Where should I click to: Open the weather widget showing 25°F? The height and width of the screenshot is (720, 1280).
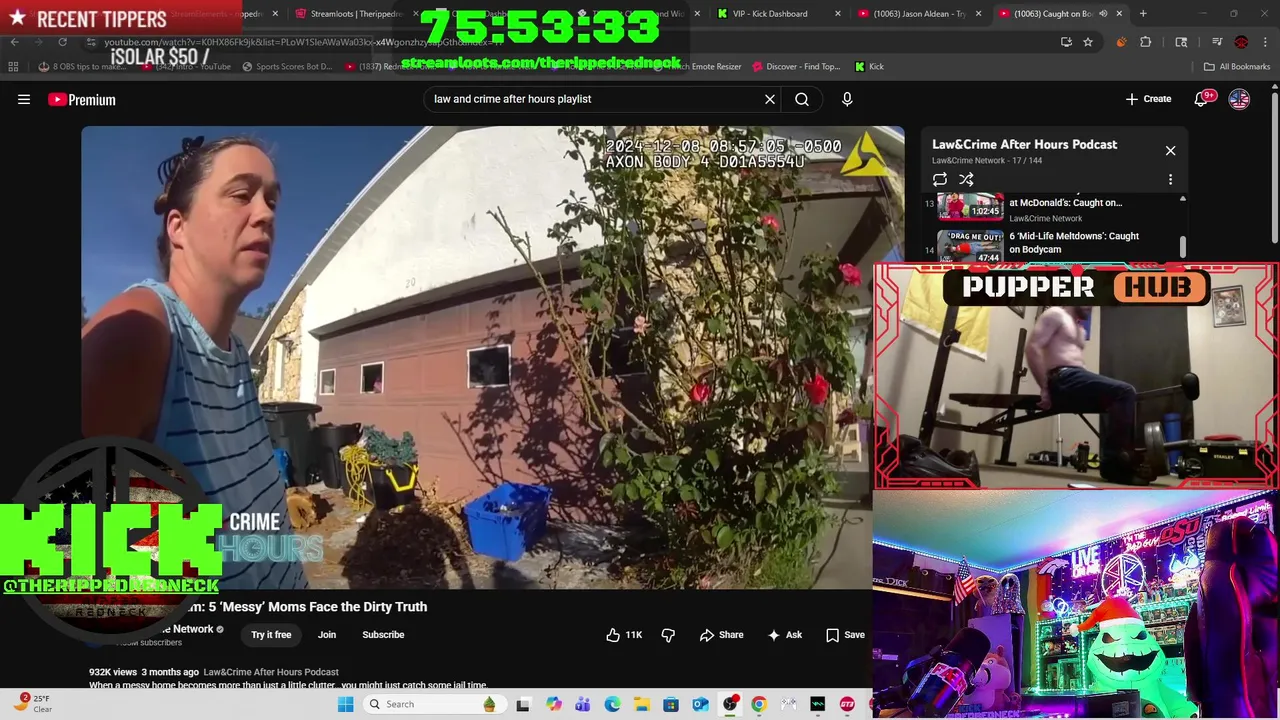click(30, 704)
